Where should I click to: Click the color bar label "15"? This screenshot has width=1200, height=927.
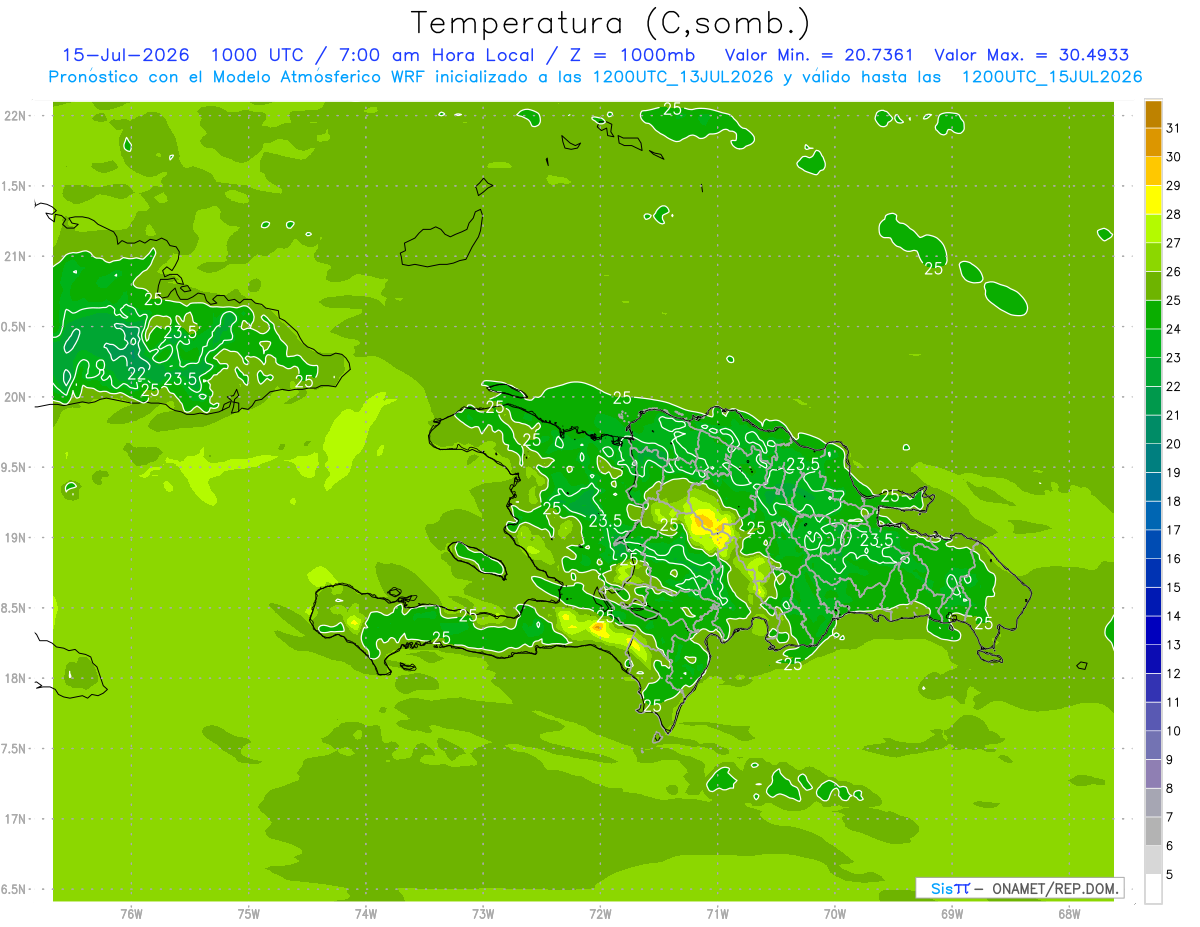(x=1174, y=587)
